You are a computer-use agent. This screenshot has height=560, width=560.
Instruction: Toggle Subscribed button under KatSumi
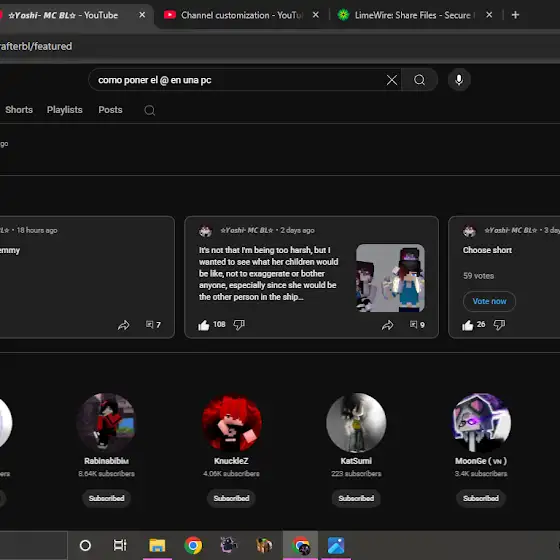pos(356,498)
